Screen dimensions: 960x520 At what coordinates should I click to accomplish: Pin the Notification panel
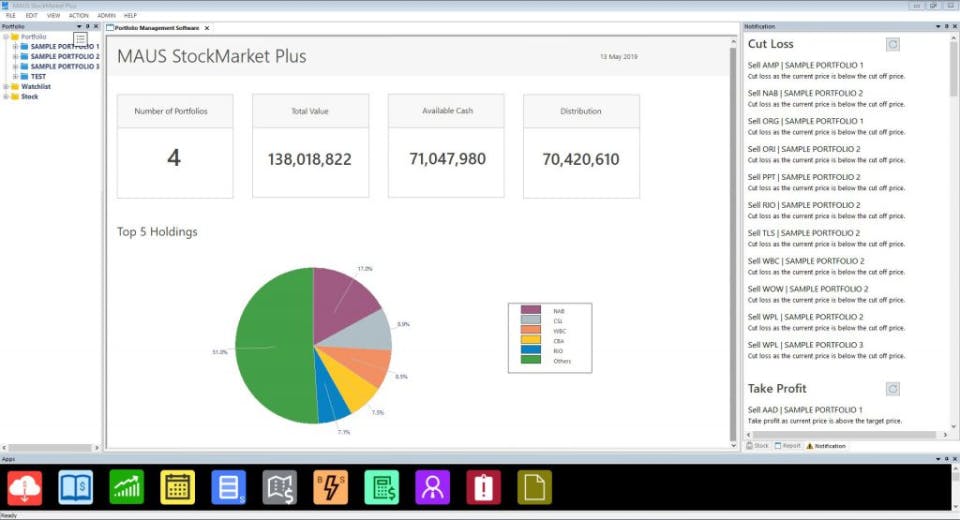(947, 26)
